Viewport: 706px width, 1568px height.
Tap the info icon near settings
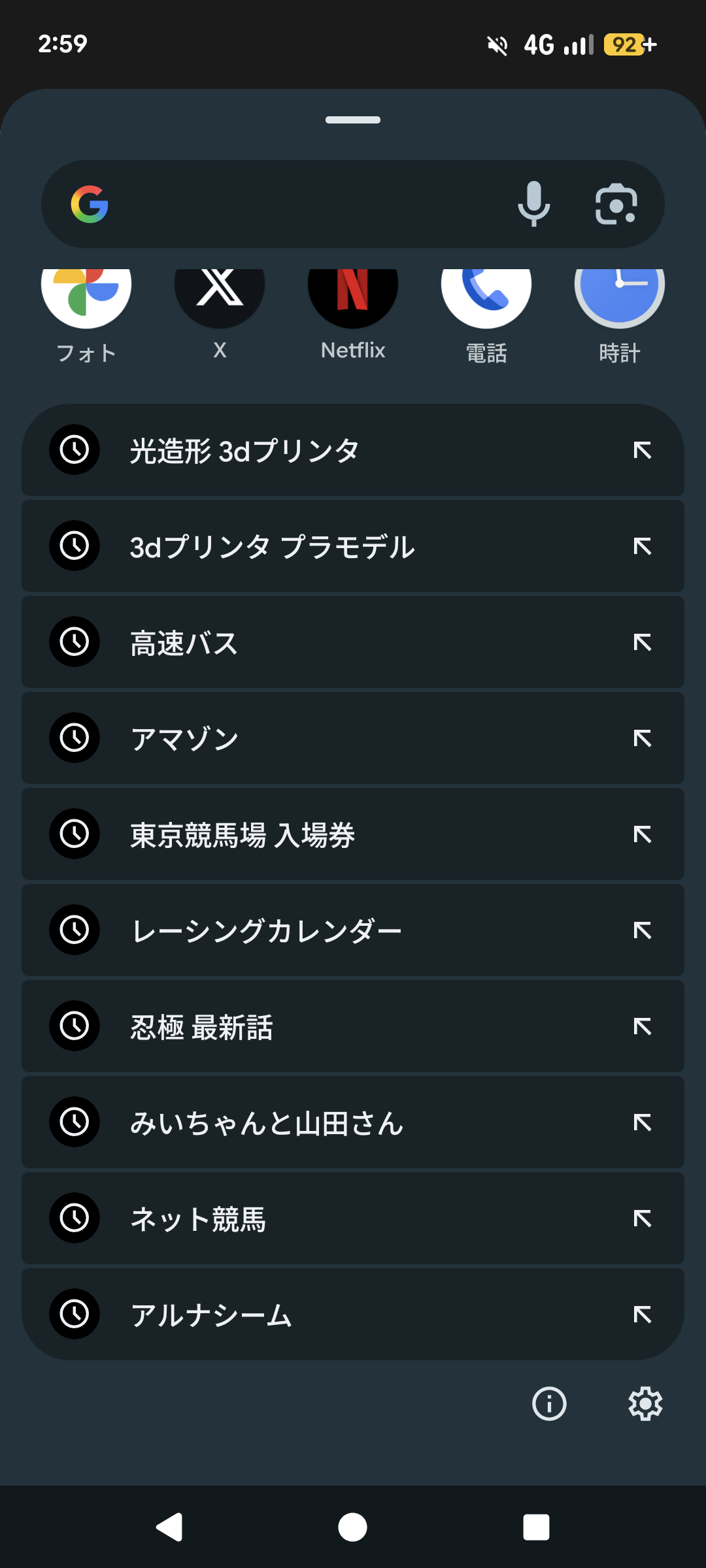[x=549, y=1403]
